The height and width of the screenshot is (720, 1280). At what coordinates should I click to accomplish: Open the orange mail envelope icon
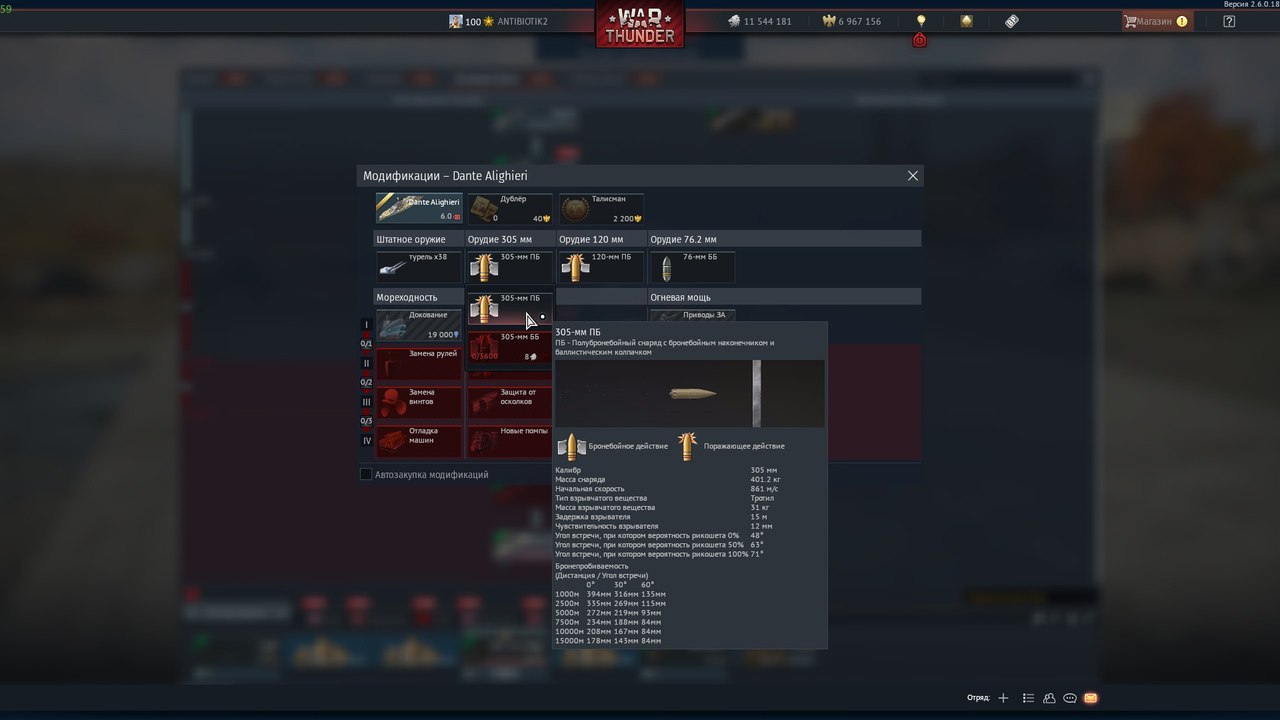click(x=1091, y=698)
